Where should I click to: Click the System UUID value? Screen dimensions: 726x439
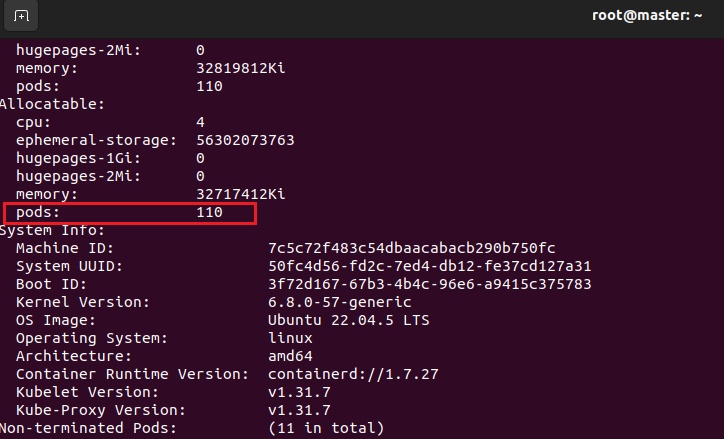(x=430, y=266)
